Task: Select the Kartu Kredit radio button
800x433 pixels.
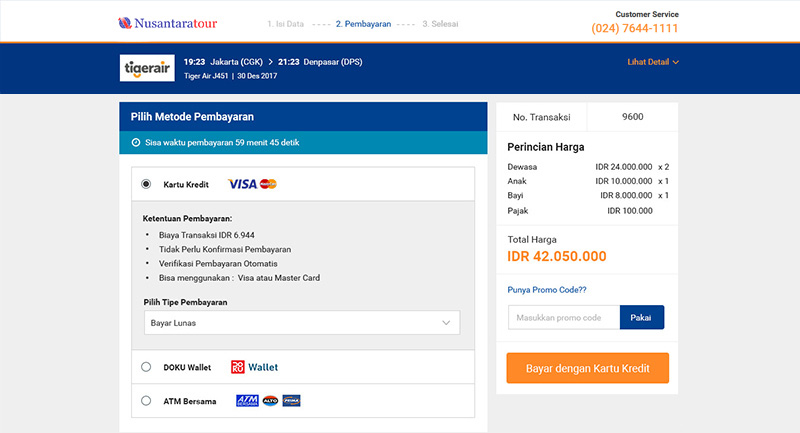Action: coord(146,184)
